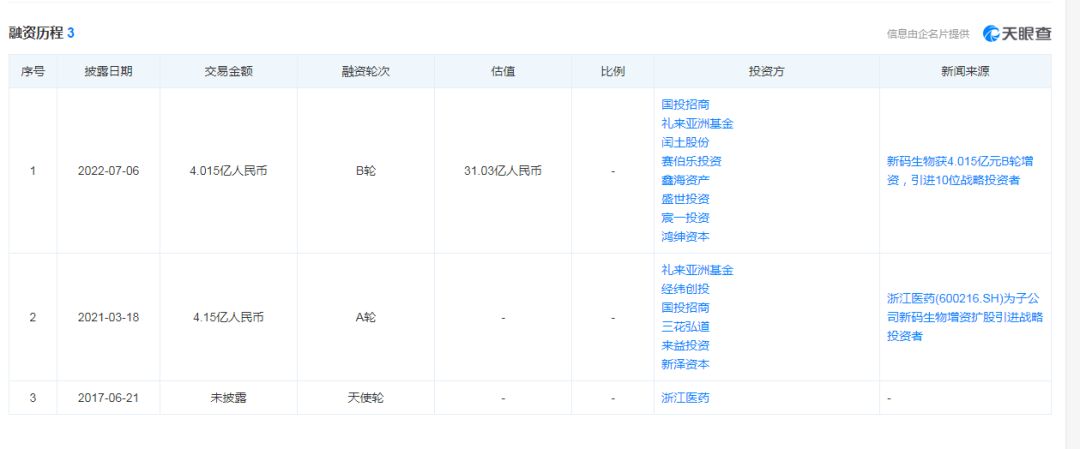This screenshot has height=449, width=1080.
Task: Click the 闰土股份 investor link
Action: (x=685, y=142)
